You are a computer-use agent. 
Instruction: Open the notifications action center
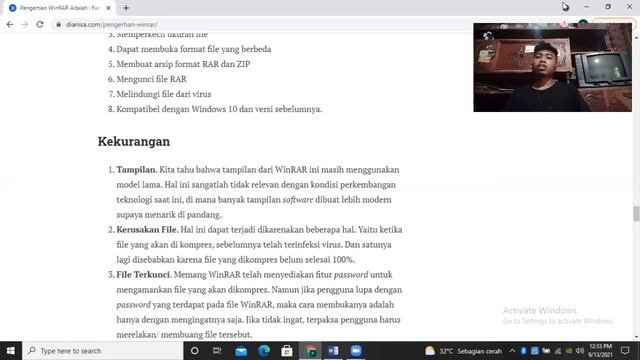(x=625, y=351)
